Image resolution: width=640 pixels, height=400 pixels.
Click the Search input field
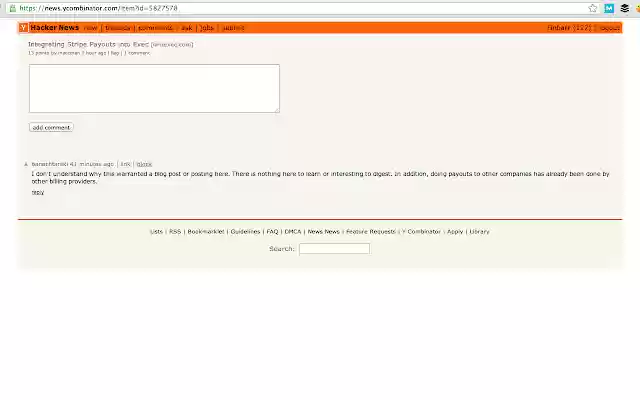[334, 249]
